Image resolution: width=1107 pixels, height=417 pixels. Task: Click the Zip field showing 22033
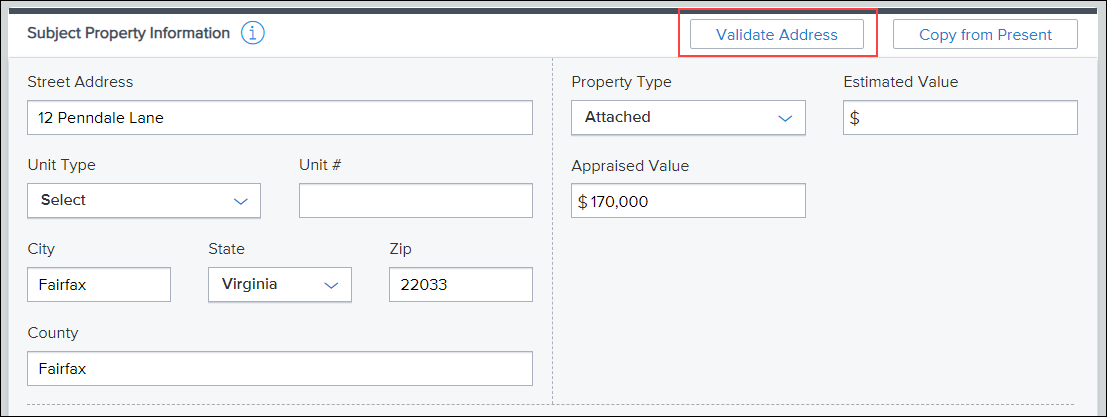[x=461, y=284]
